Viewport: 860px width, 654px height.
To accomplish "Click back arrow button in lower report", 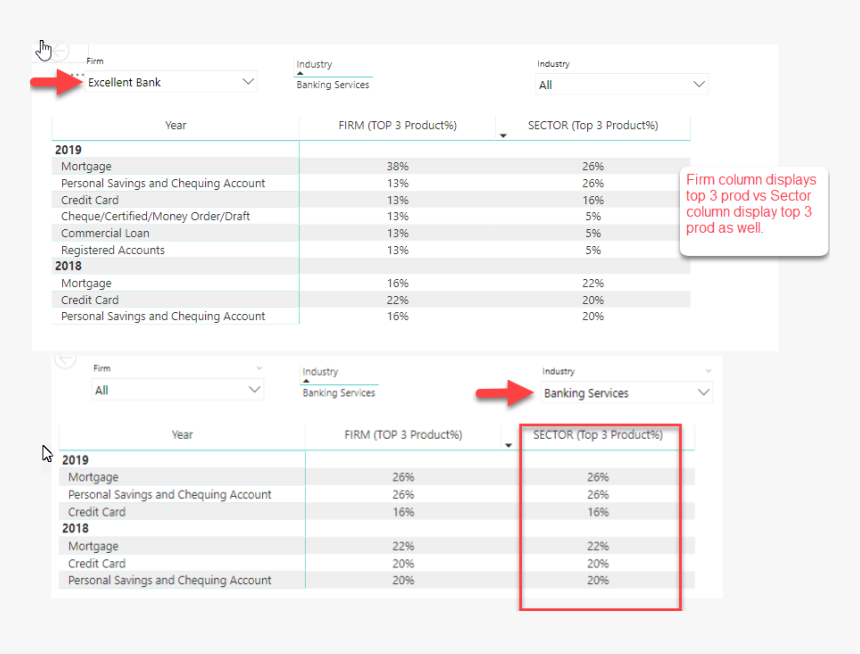I will (x=65, y=360).
